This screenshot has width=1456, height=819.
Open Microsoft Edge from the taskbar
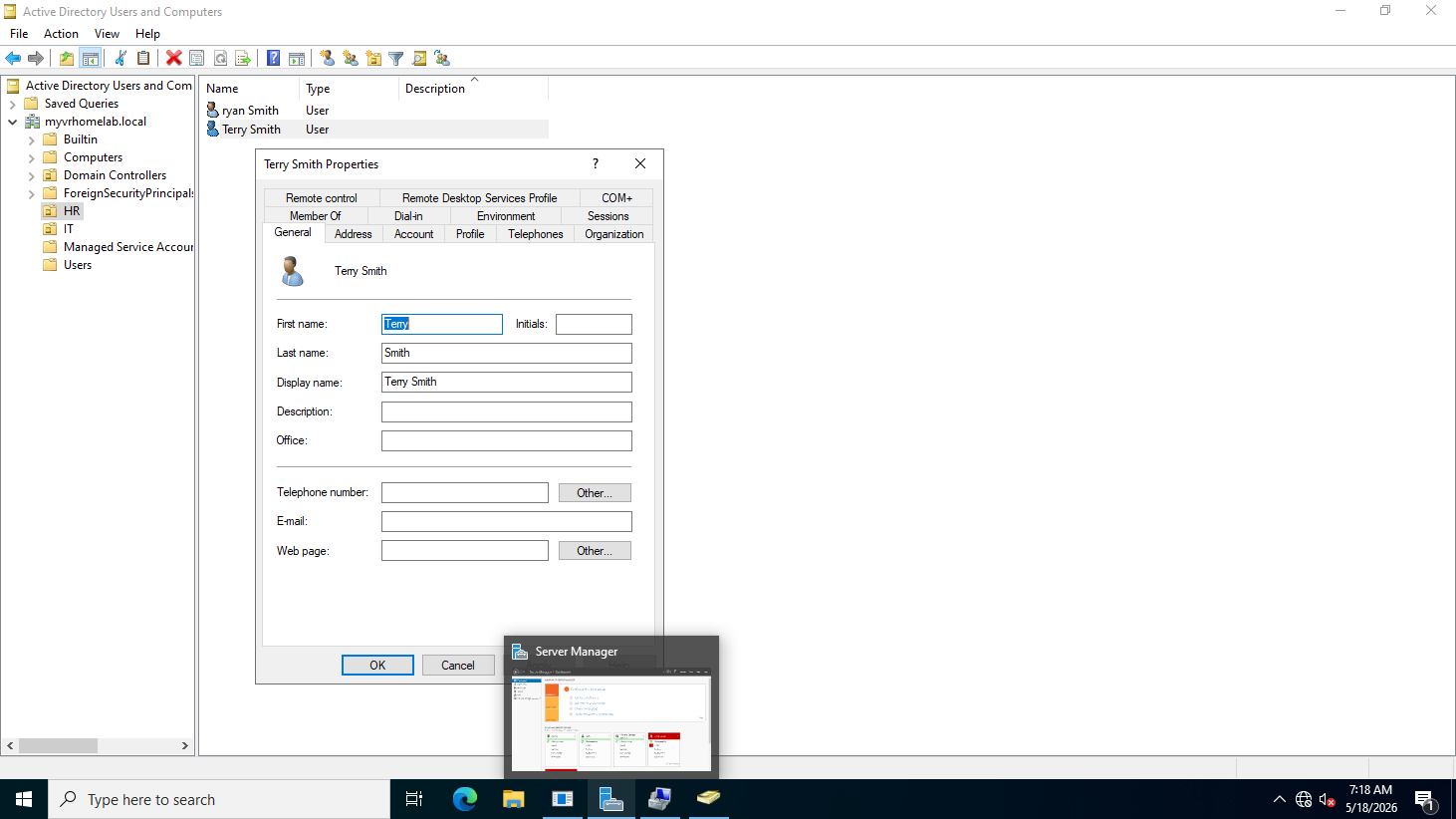coord(465,799)
